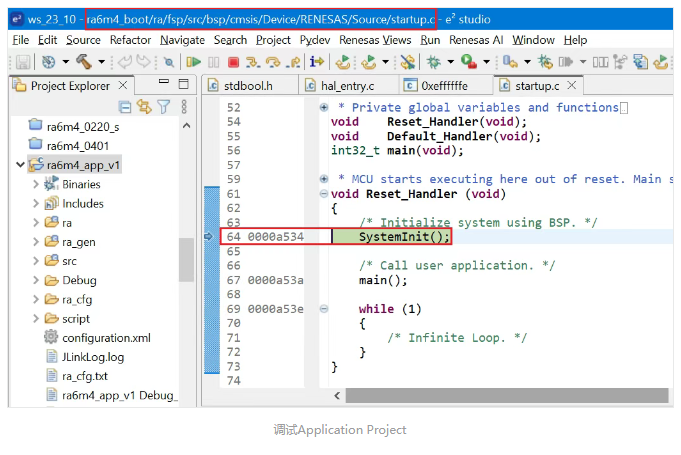Collapse the while loop fold at line 69
This screenshot has width=681, height=455.
[324, 309]
